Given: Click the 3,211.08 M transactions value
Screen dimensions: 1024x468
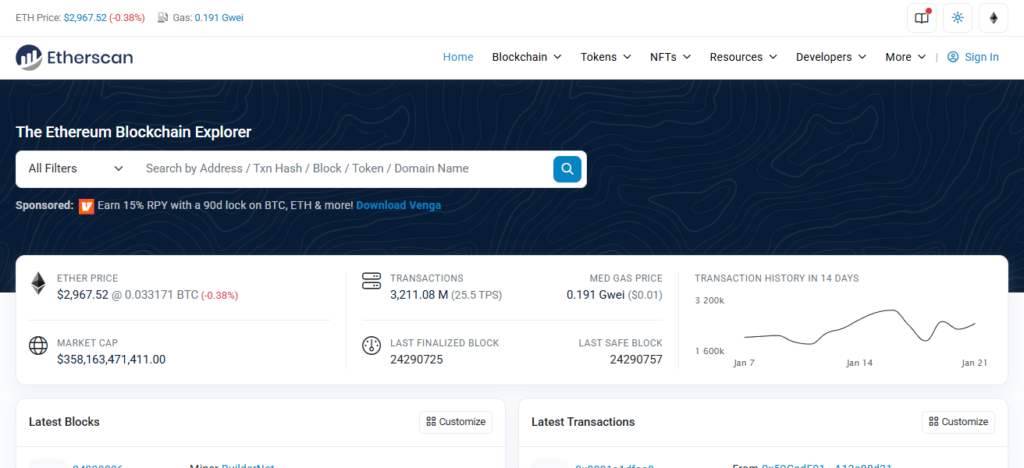Looking at the screenshot, I should tap(419, 295).
